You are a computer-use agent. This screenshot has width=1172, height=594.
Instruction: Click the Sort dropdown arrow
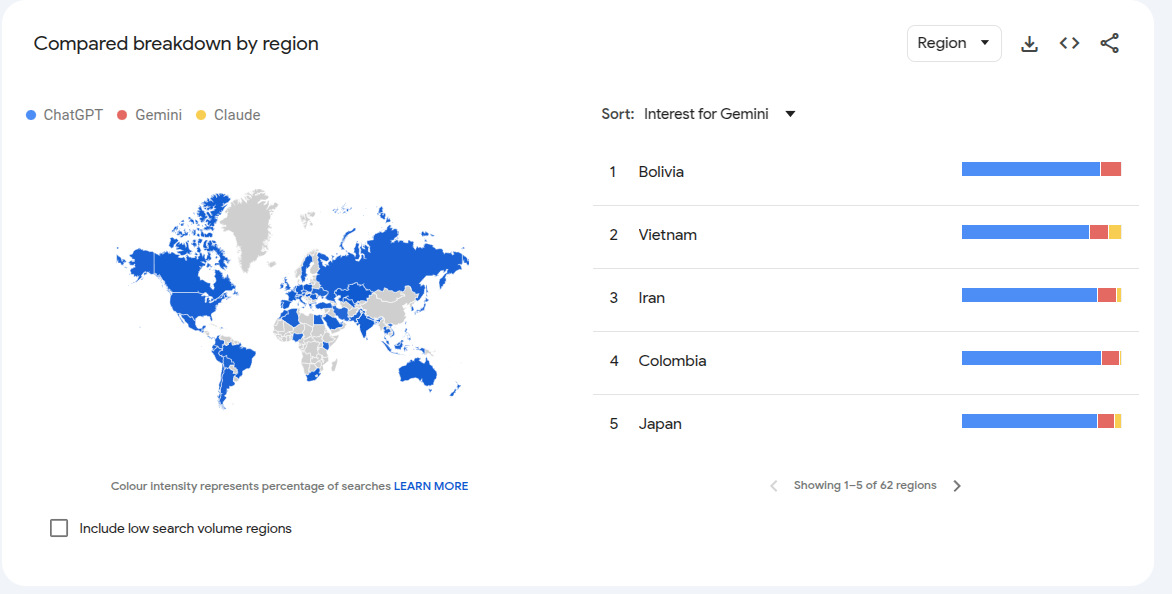(790, 114)
